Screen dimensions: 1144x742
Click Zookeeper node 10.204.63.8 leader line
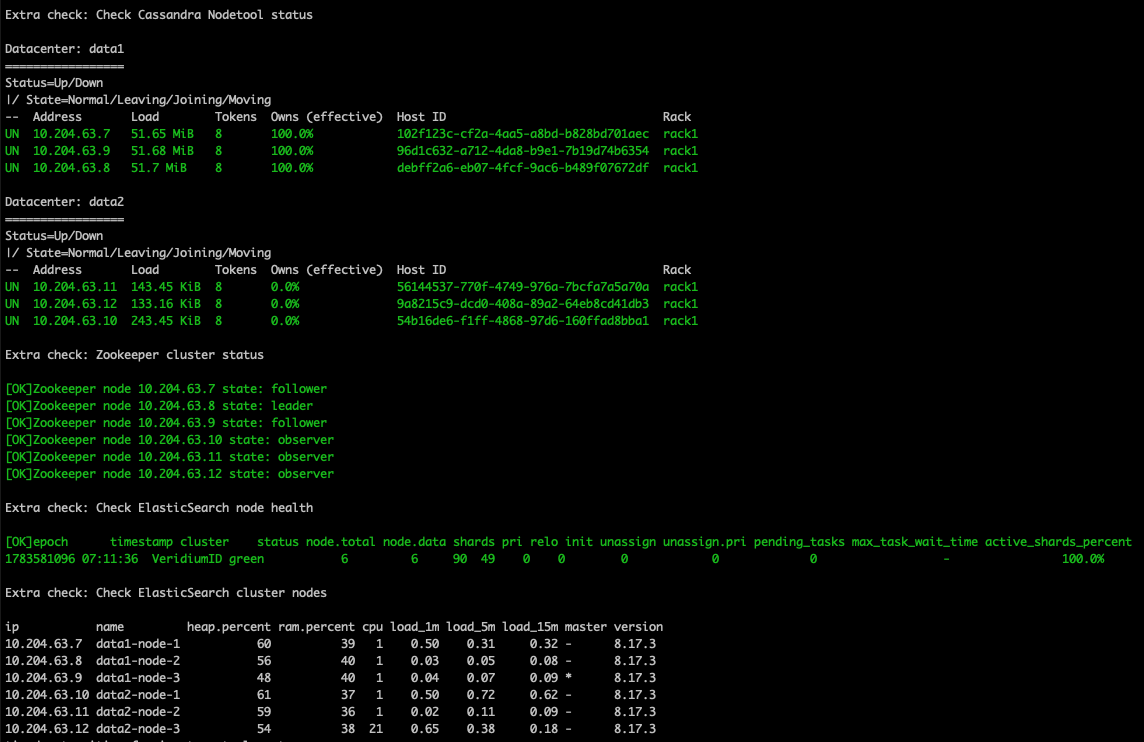click(159, 406)
